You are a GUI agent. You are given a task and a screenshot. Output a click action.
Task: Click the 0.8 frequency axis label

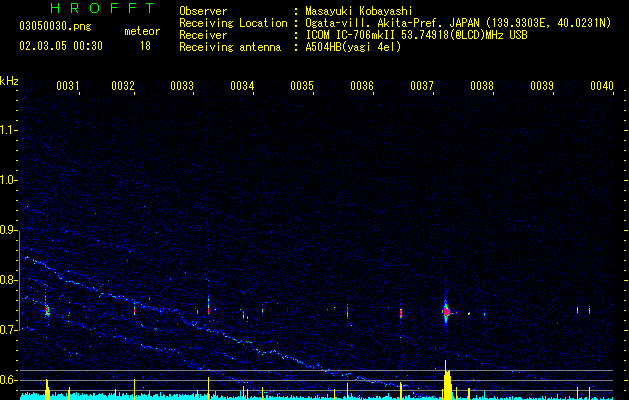8,280
